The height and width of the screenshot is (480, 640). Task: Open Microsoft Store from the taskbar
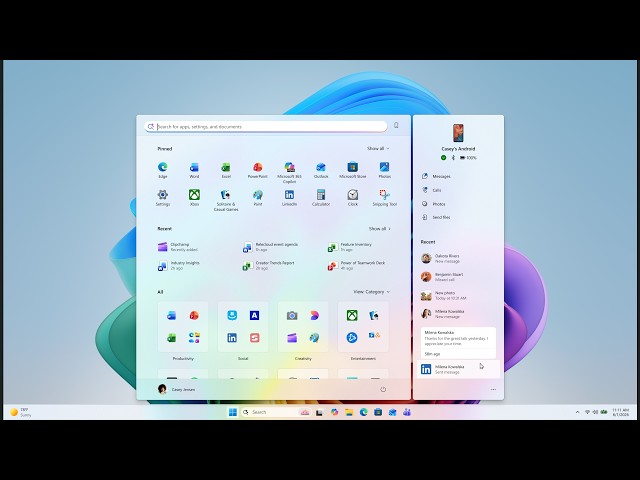378,412
